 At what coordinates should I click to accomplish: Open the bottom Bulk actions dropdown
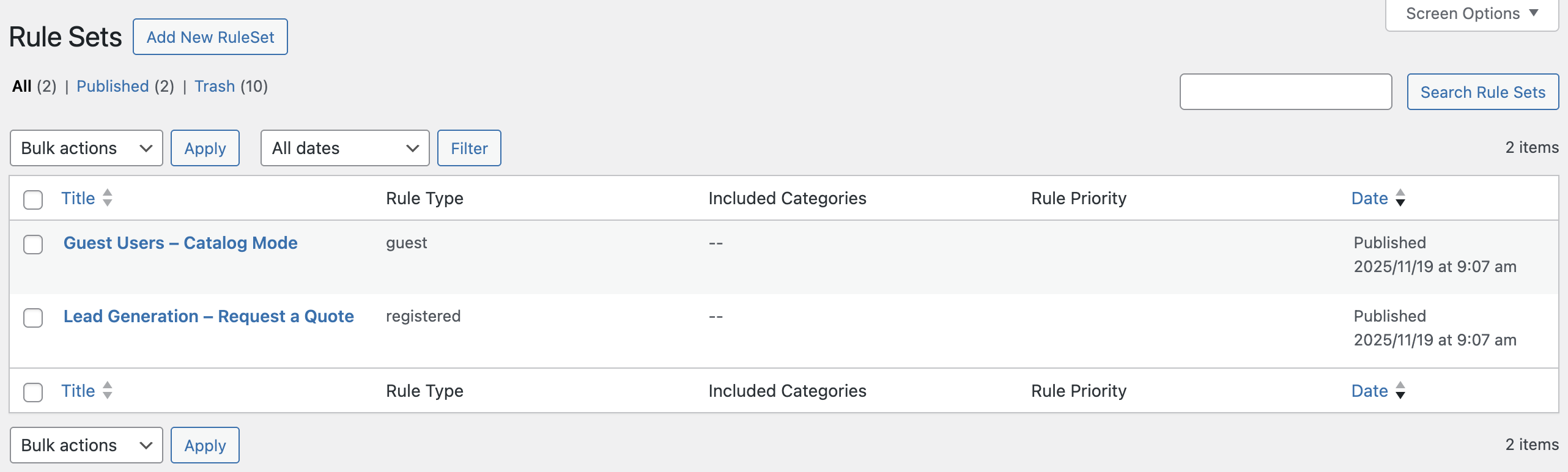point(86,445)
